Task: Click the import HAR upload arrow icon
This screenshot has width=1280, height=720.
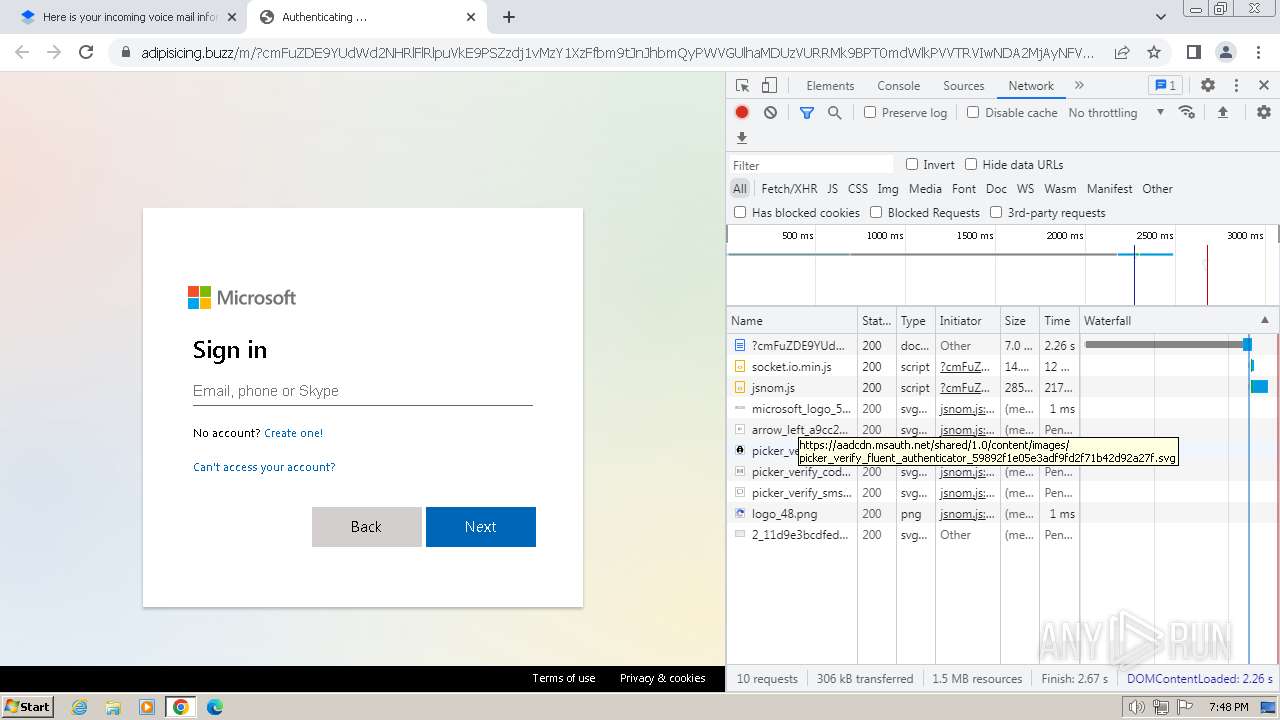Action: 1222,113
